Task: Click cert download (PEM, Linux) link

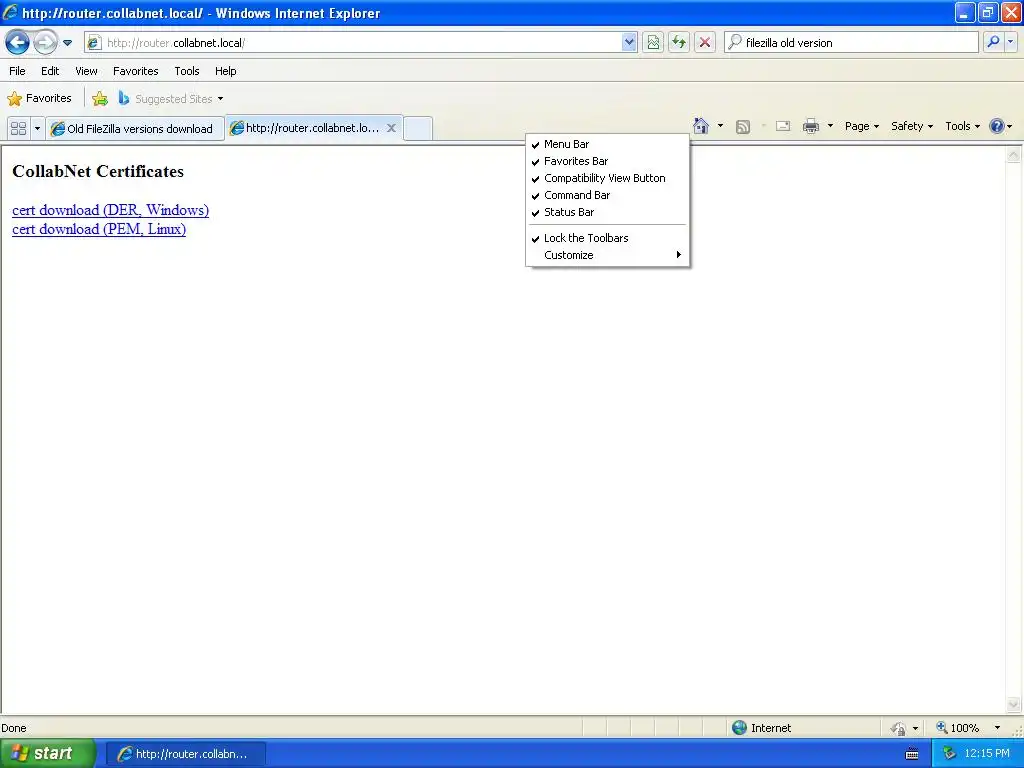Action: click(99, 229)
